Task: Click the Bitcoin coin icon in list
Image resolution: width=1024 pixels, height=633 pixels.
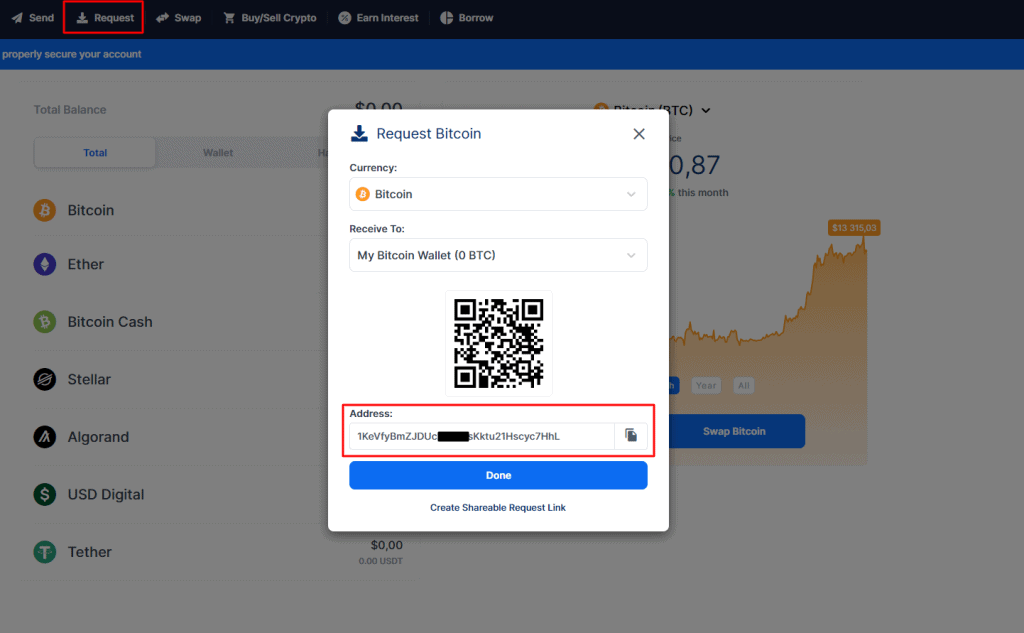Action: pyautogui.click(x=44, y=210)
